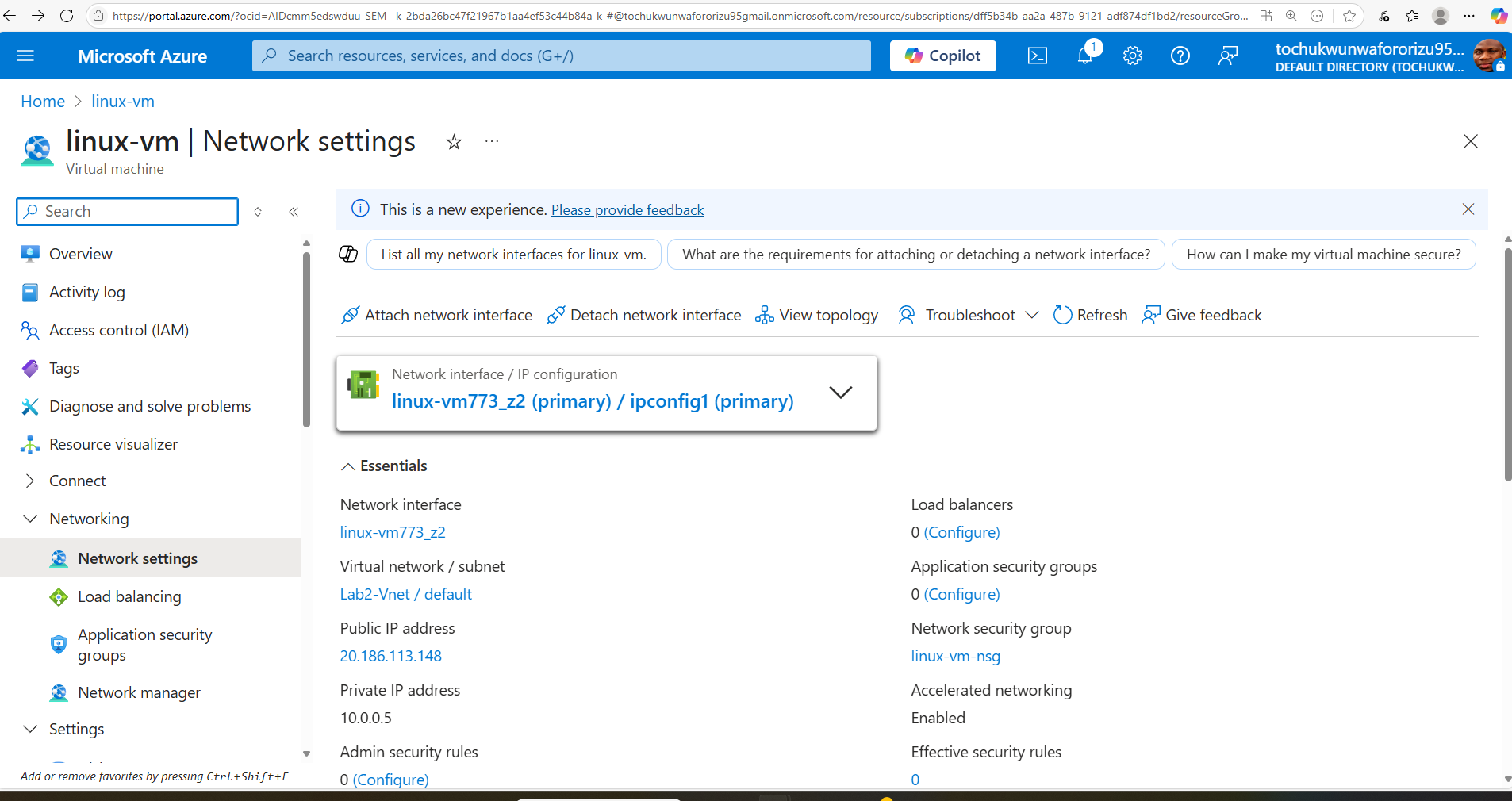Open the Troubleshoot dropdown
The width and height of the screenshot is (1512, 801).
968,315
